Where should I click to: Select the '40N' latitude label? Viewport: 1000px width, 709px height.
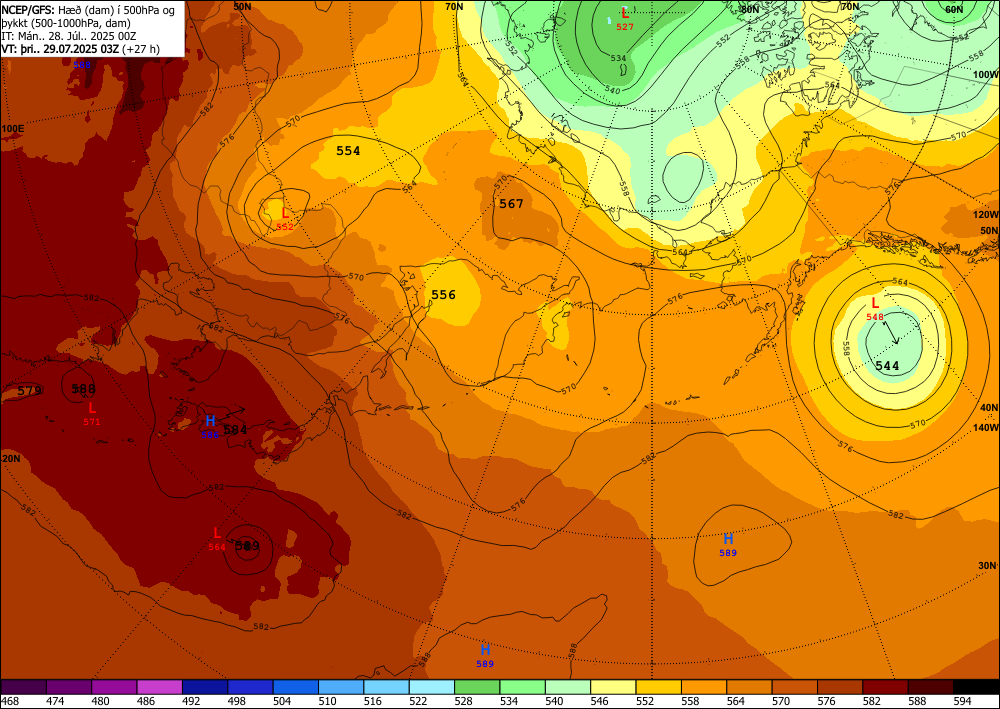point(989,407)
